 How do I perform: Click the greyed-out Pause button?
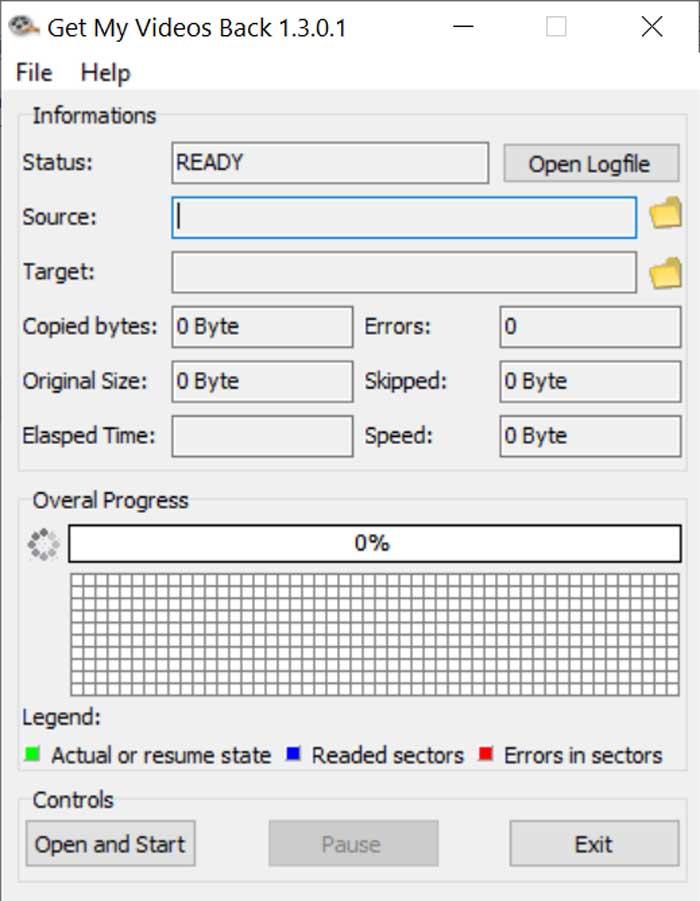click(x=353, y=844)
